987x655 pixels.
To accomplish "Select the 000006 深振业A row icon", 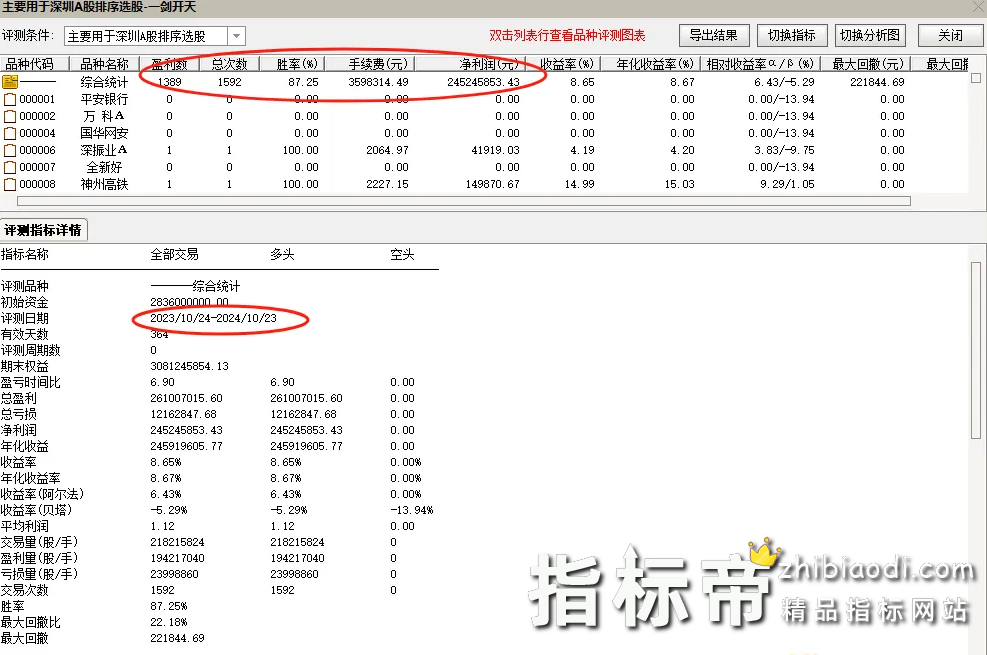I will [x=9, y=150].
